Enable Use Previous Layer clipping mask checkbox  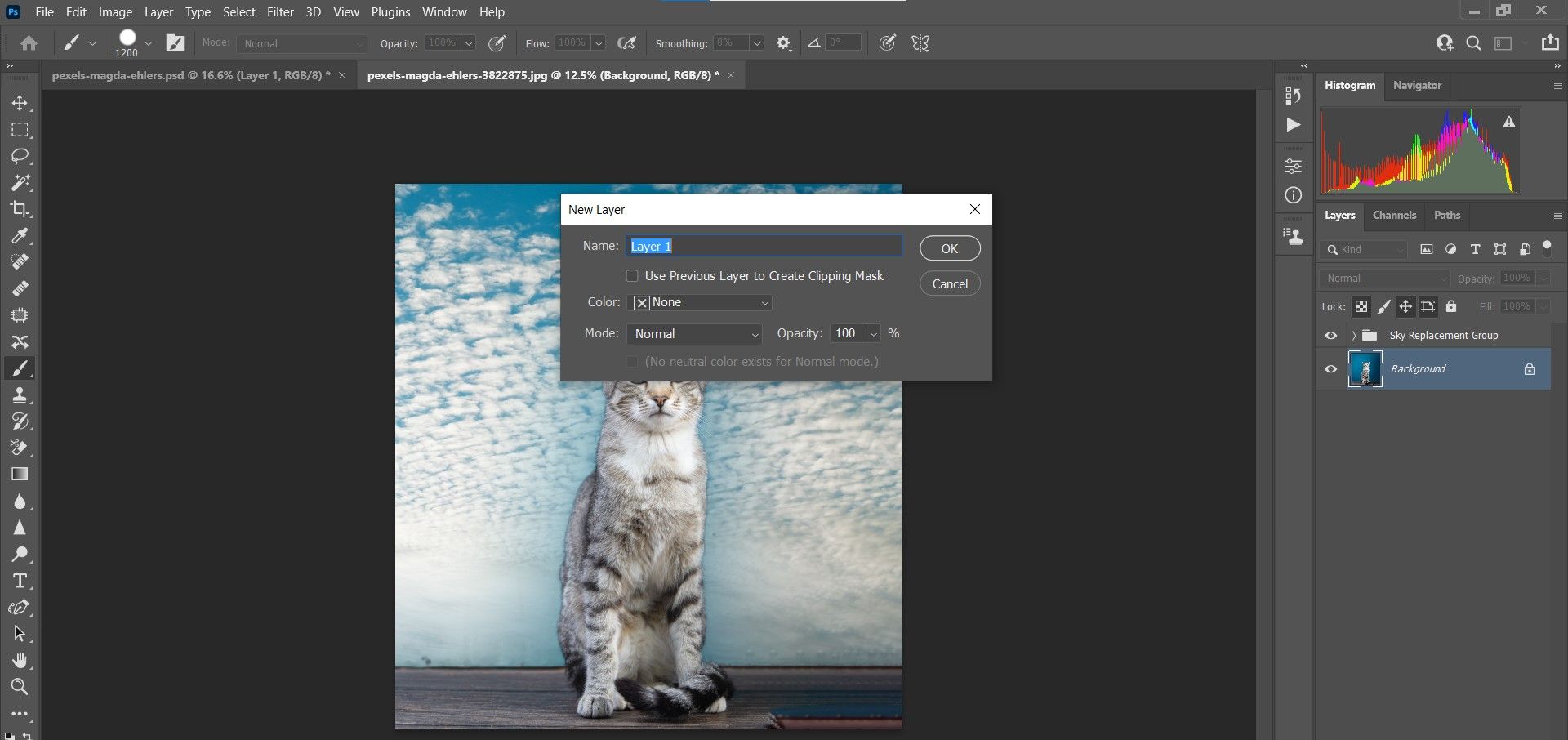632,276
